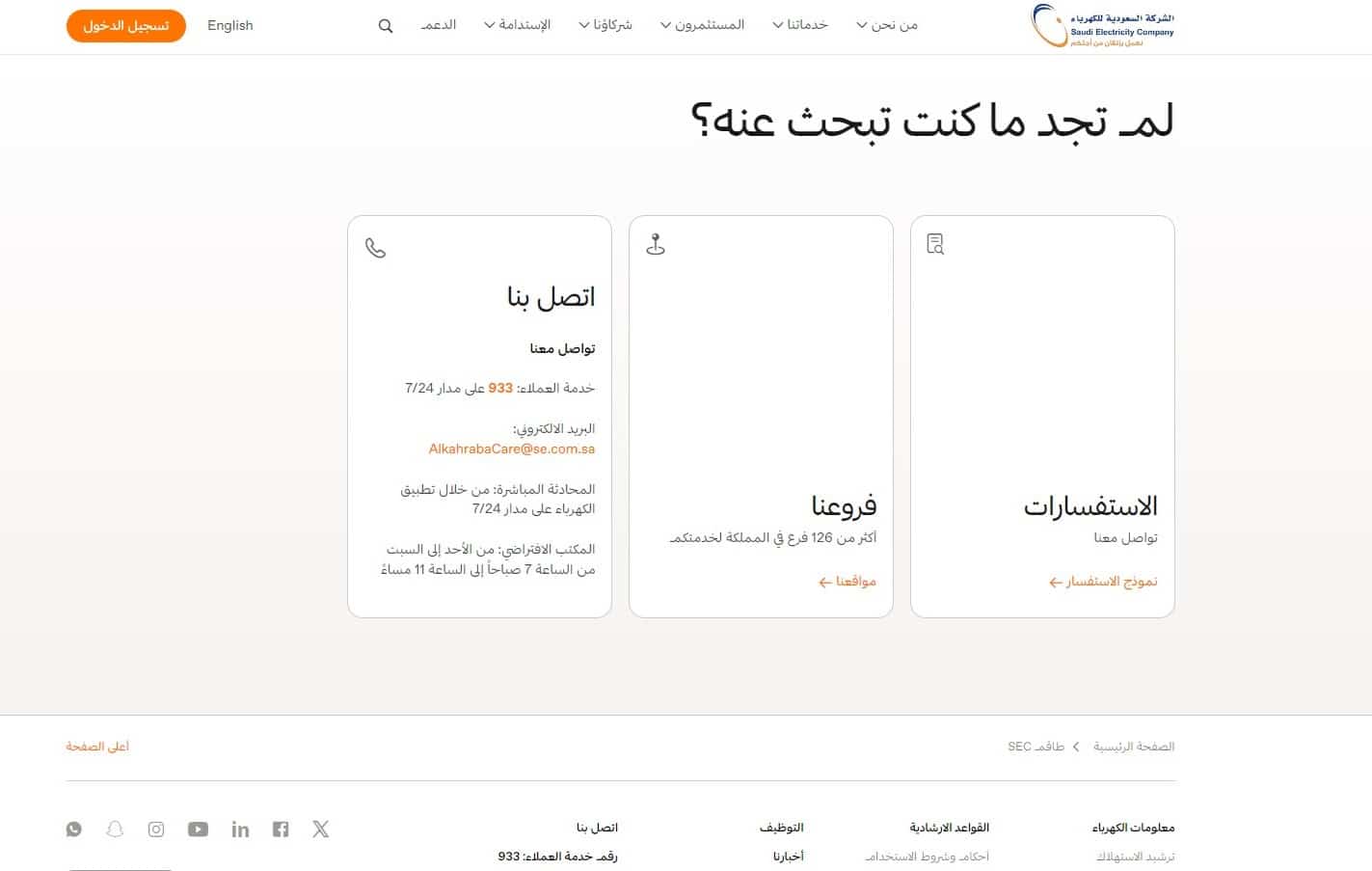
Task: Click the location pin icon in فروعنا card
Action: click(656, 244)
